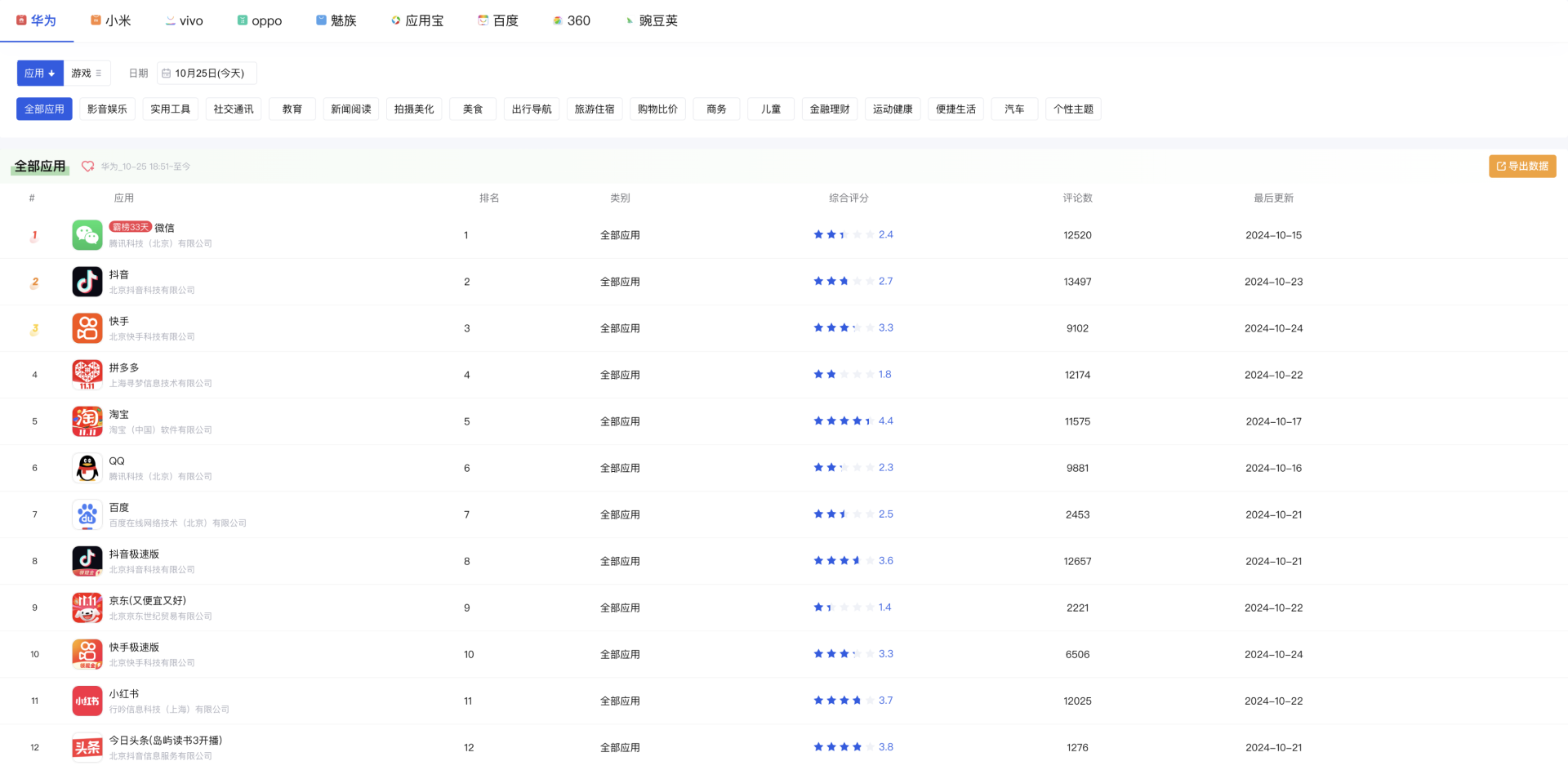Viewport: 1568px width, 770px height.
Task: Export data with 导出数据 button
Action: 1522,167
